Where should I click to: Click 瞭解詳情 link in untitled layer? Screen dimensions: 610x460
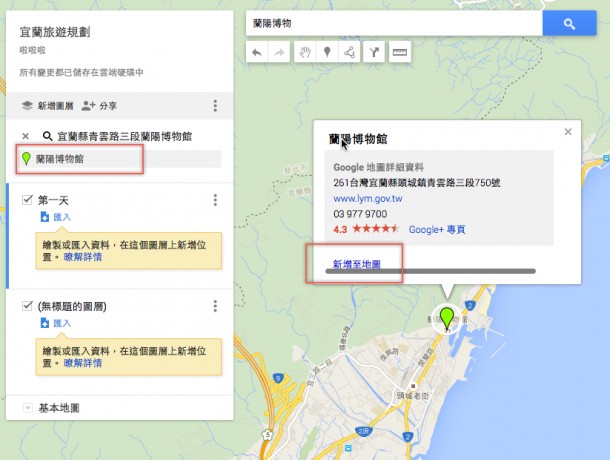pos(83,363)
